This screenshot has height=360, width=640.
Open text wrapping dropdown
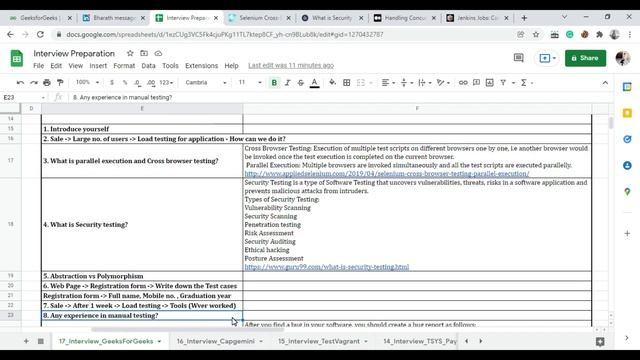click(x=424, y=83)
